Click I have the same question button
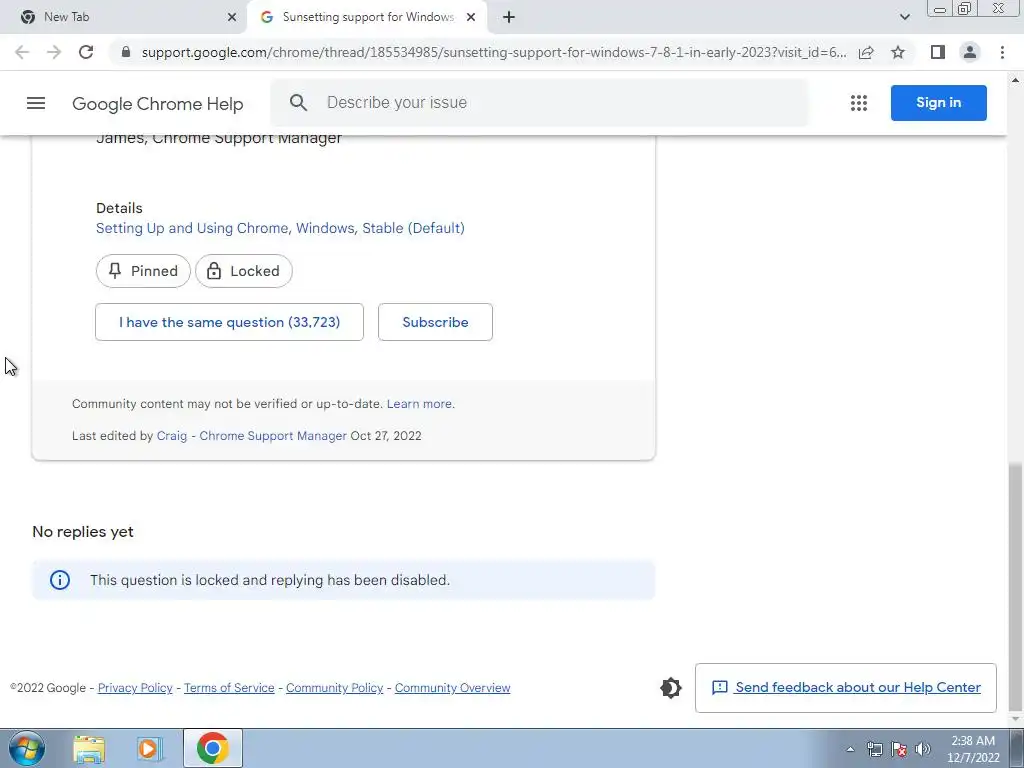1024x768 pixels. (229, 322)
